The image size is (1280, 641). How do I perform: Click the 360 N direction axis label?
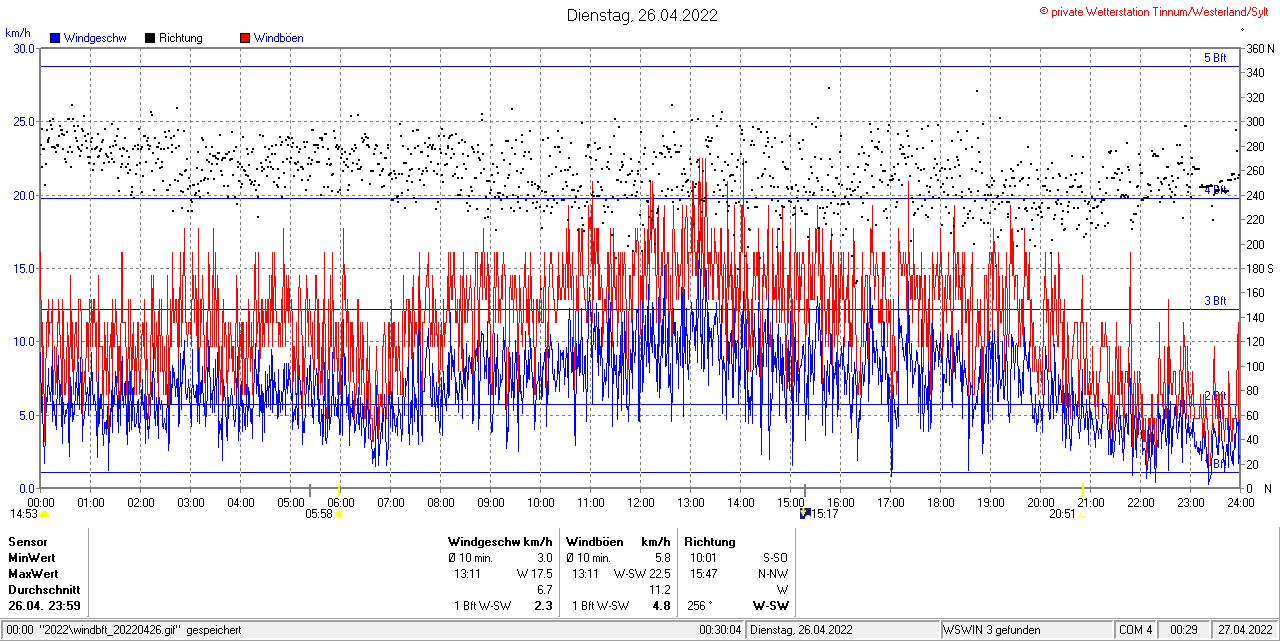pyautogui.click(x=1260, y=49)
